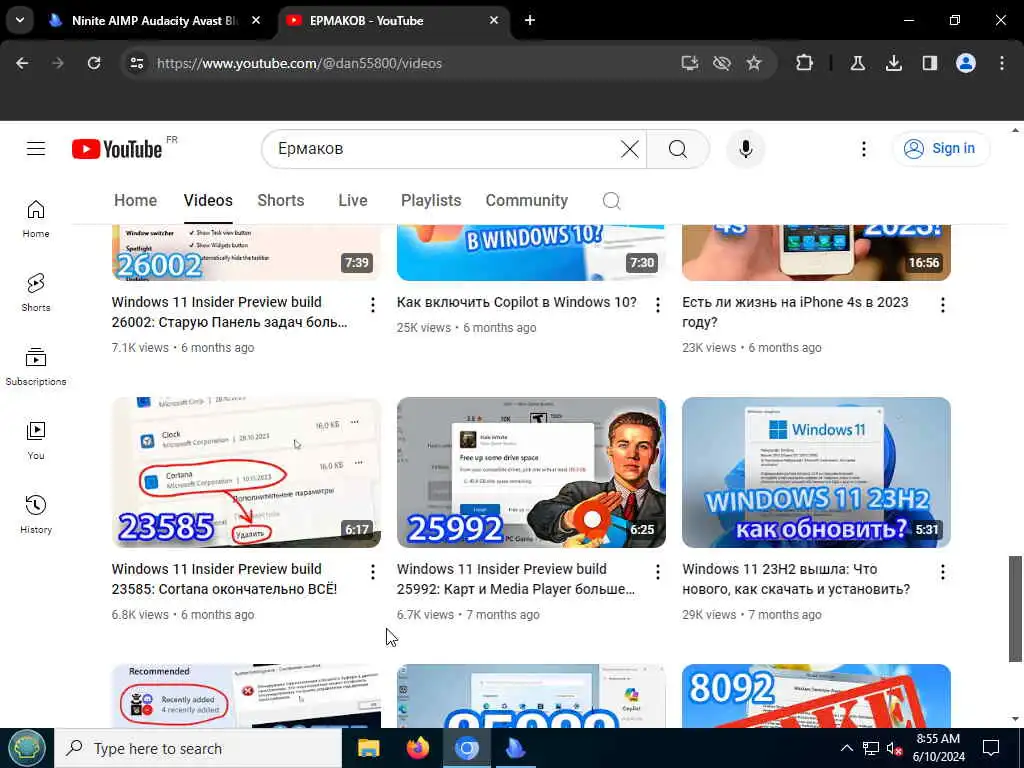1024x768 pixels.
Task: Open options for the build 26002 video
Action: tap(372, 304)
